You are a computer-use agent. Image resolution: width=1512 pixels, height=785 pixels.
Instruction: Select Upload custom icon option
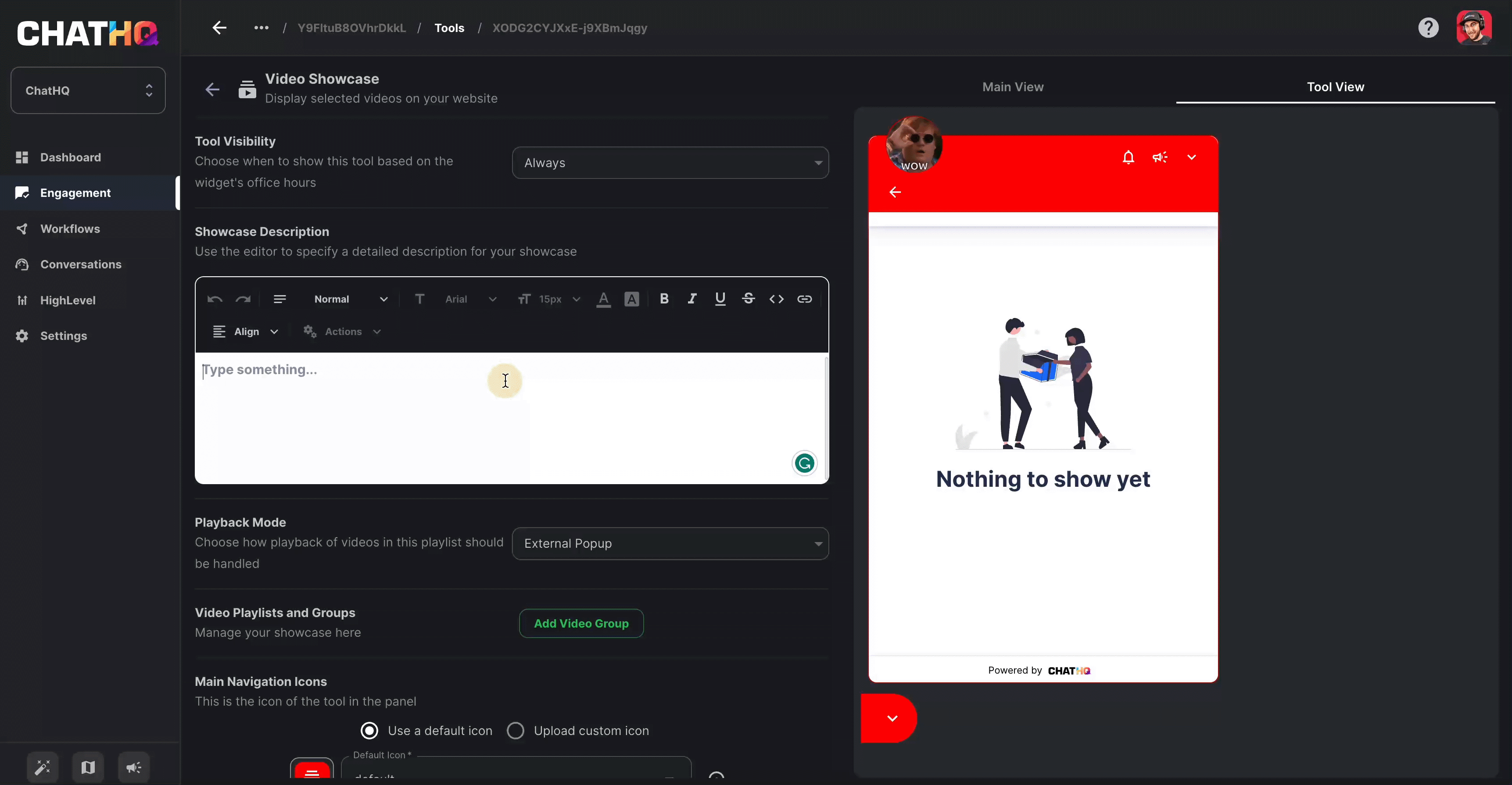click(x=516, y=731)
